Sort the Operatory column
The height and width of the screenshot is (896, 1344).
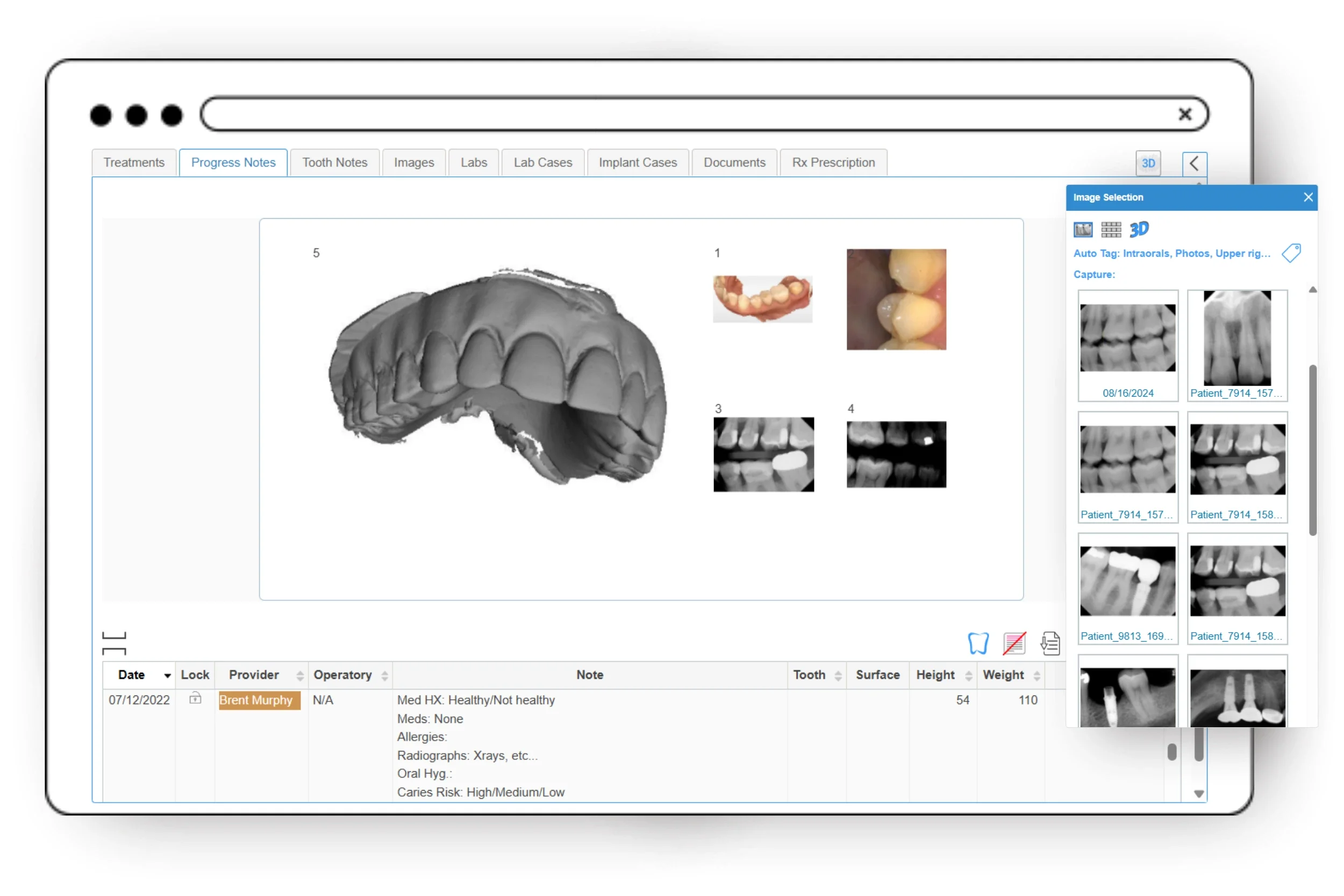384,676
